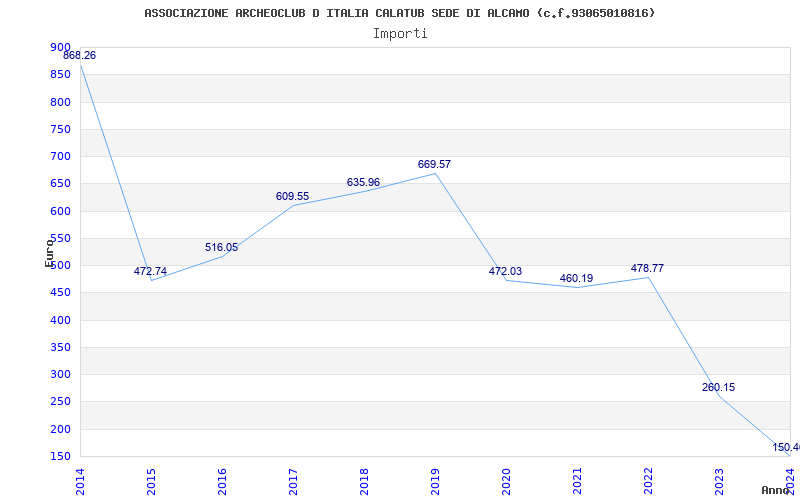Click x-axis year label 2020
The width and height of the screenshot is (800, 500).
(x=506, y=482)
